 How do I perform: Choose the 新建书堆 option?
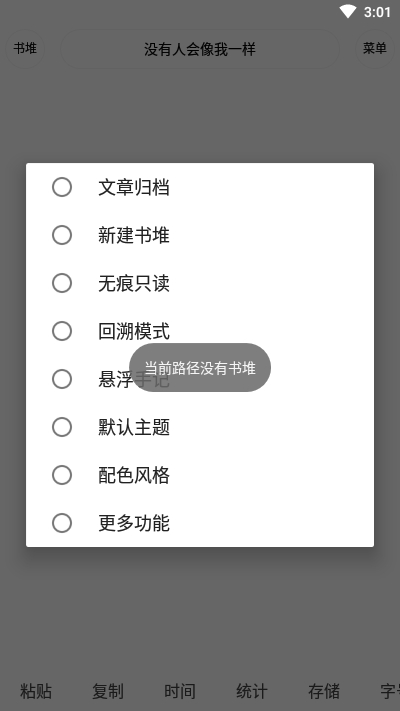tap(200, 235)
